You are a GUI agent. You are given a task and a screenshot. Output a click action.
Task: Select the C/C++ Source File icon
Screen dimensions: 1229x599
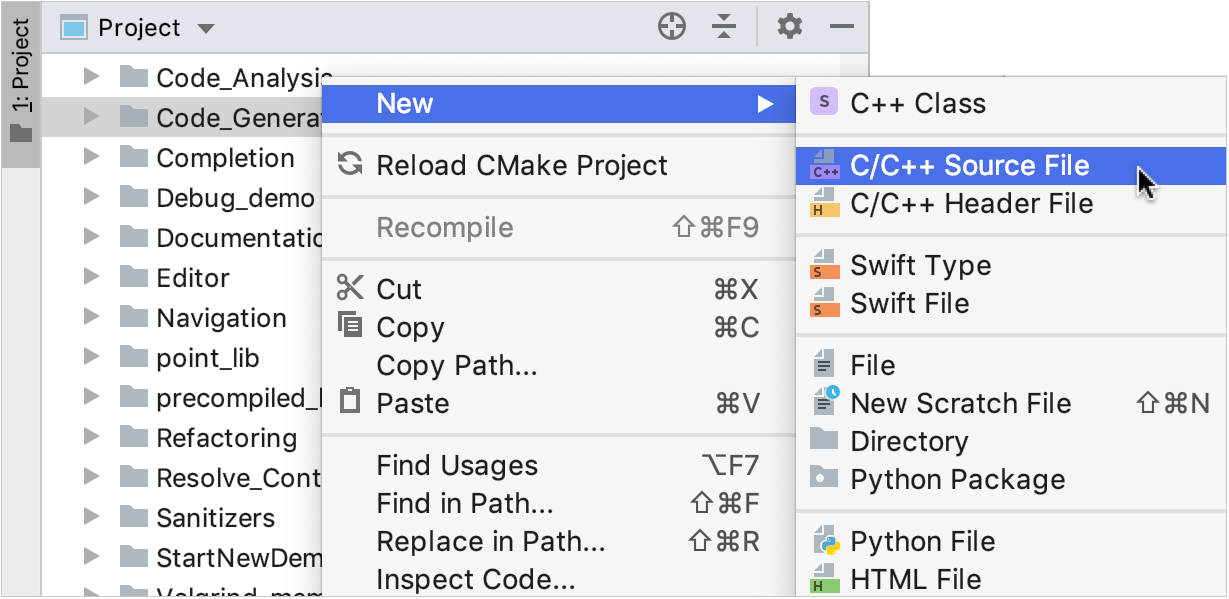(823, 166)
